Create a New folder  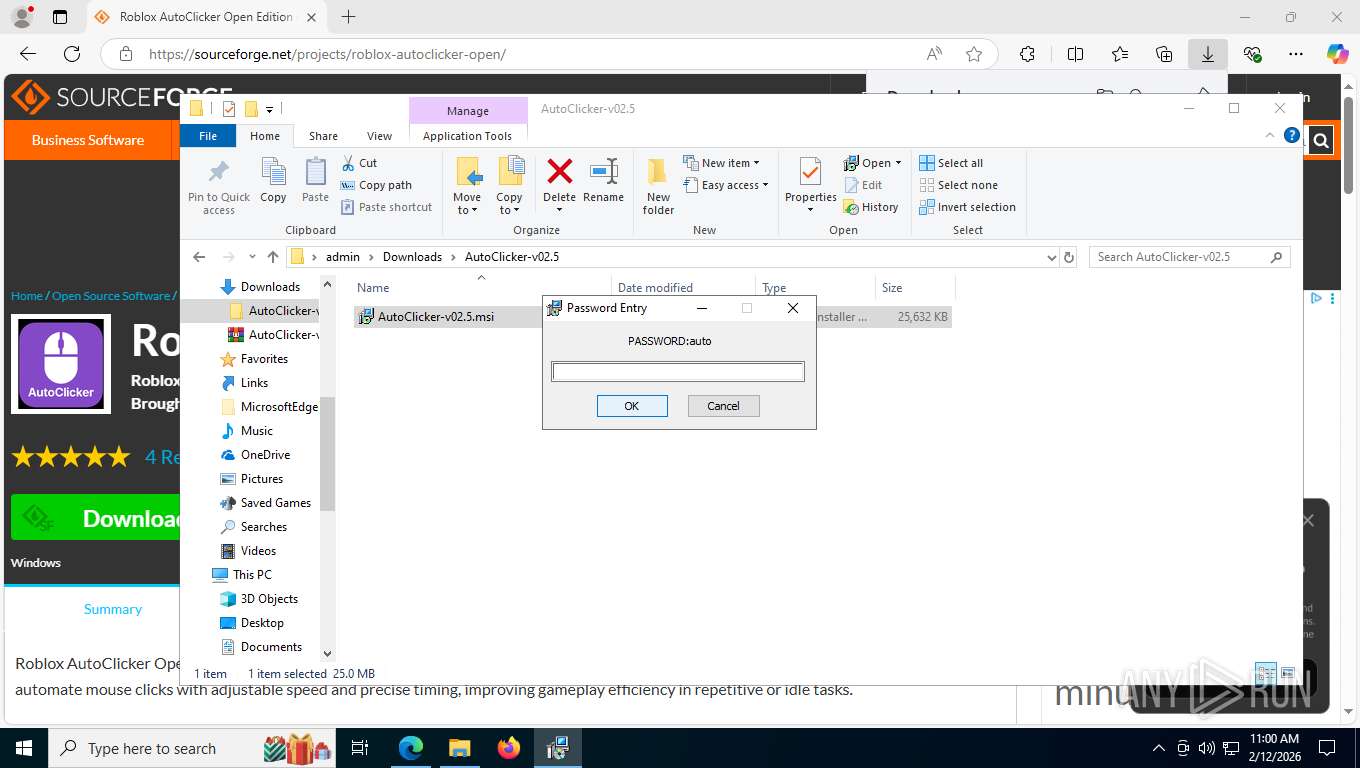658,187
